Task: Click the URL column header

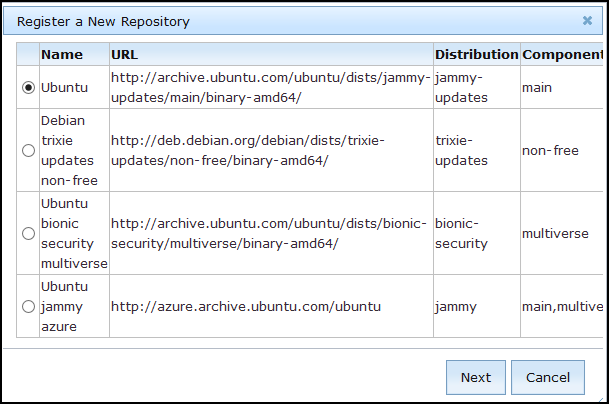Action: click(x=271, y=54)
